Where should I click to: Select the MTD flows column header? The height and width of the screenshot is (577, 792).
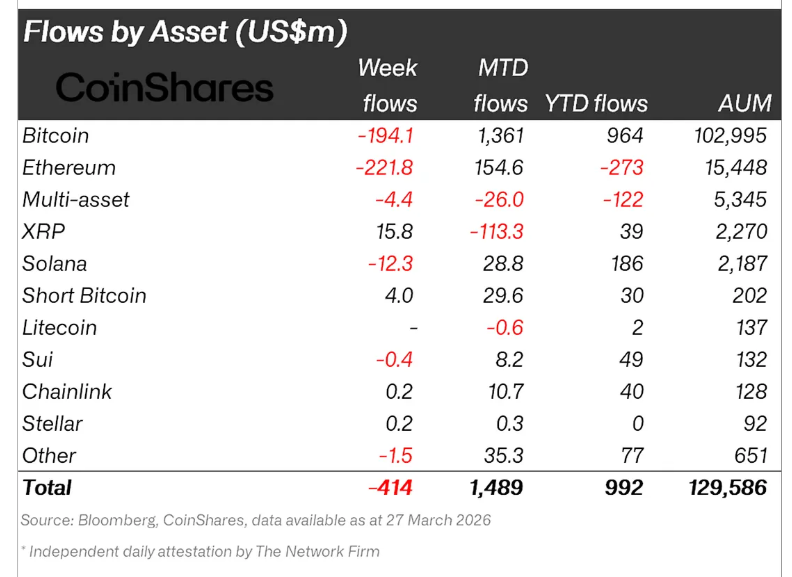[x=502, y=86]
